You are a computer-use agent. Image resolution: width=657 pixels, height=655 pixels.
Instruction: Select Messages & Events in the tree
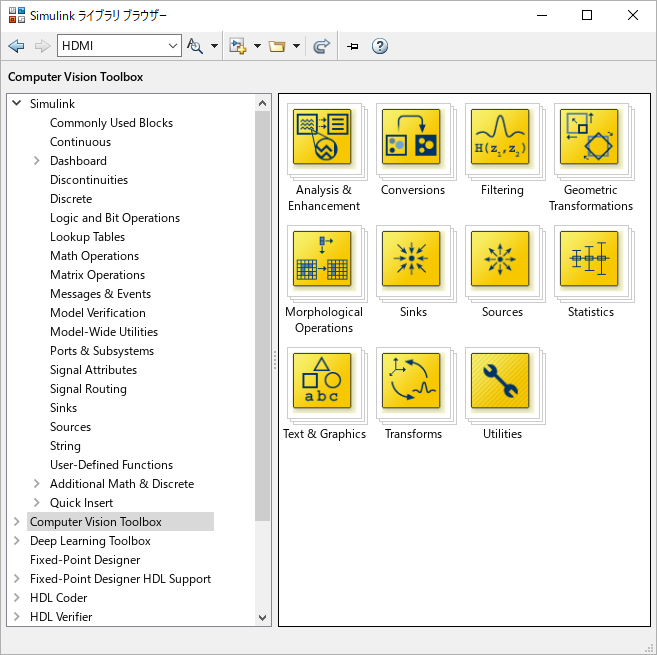pyautogui.click(x=100, y=294)
